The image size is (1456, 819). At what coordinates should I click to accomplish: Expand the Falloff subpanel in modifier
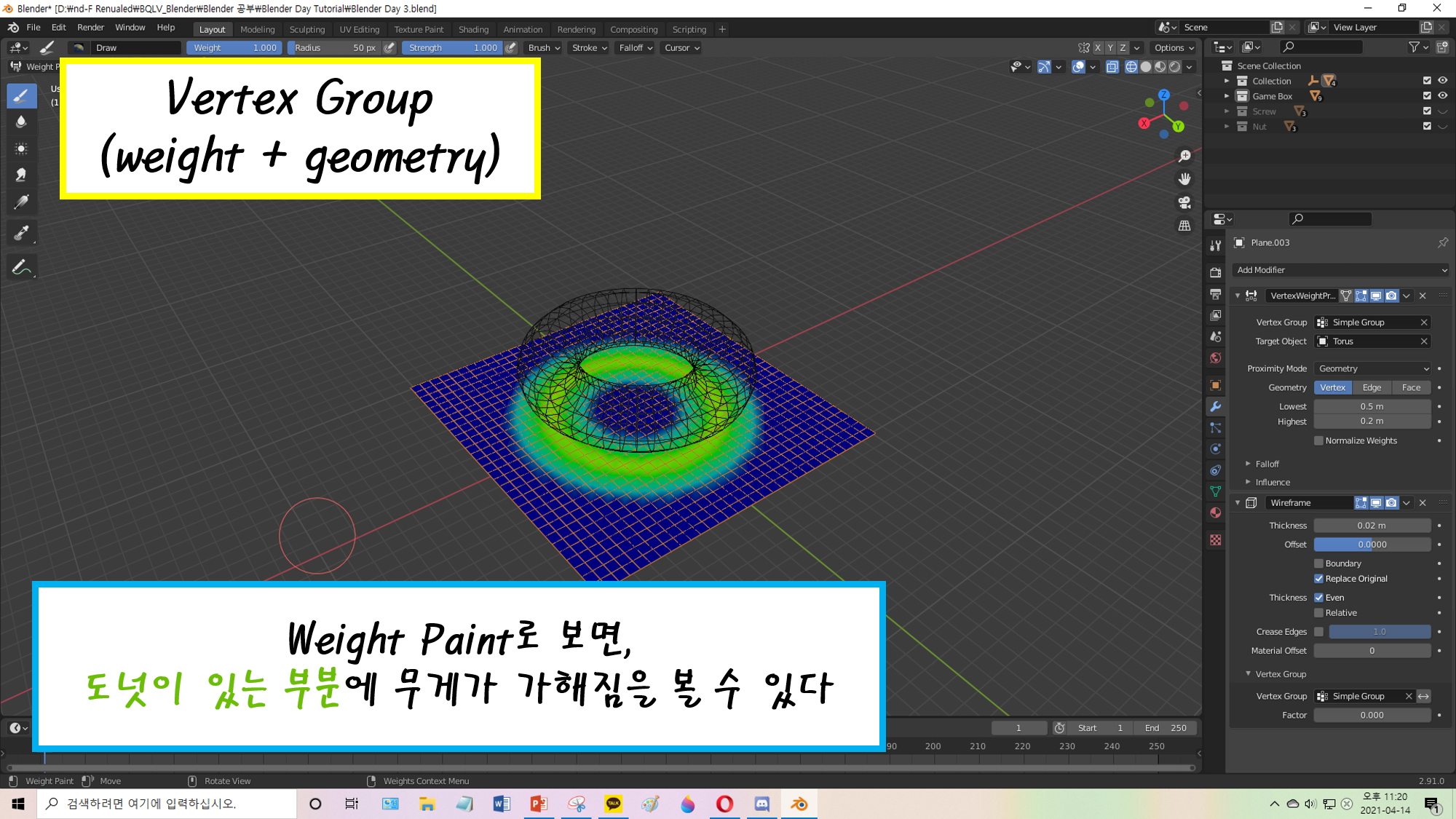tap(1267, 464)
